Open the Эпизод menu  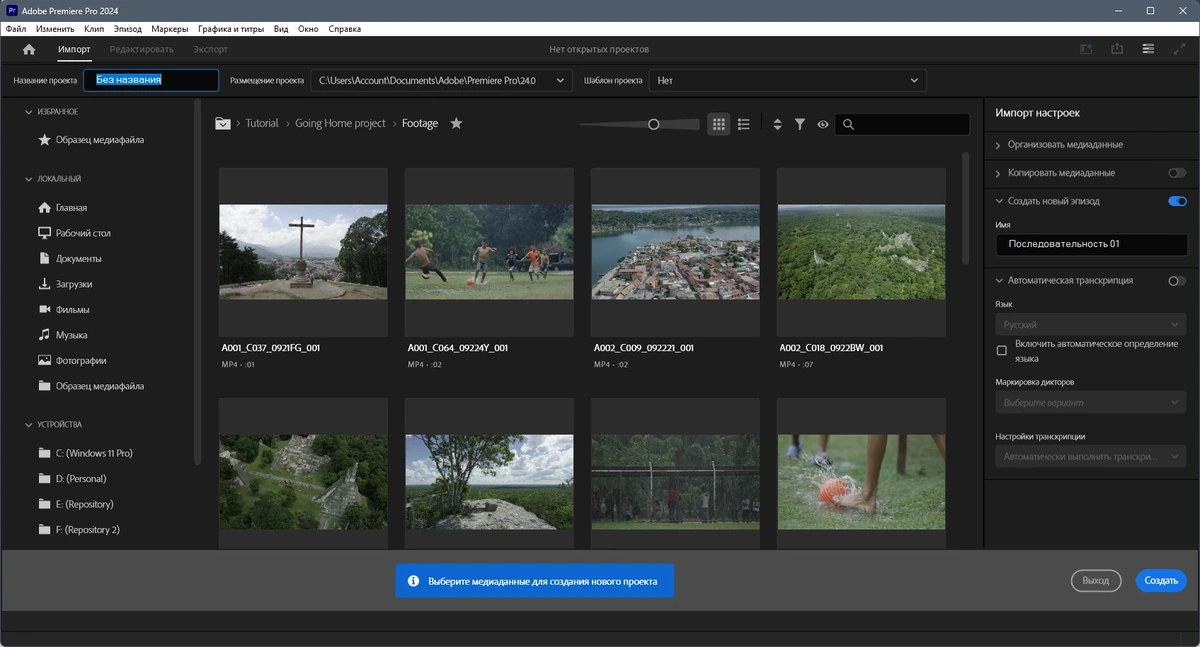(x=128, y=29)
